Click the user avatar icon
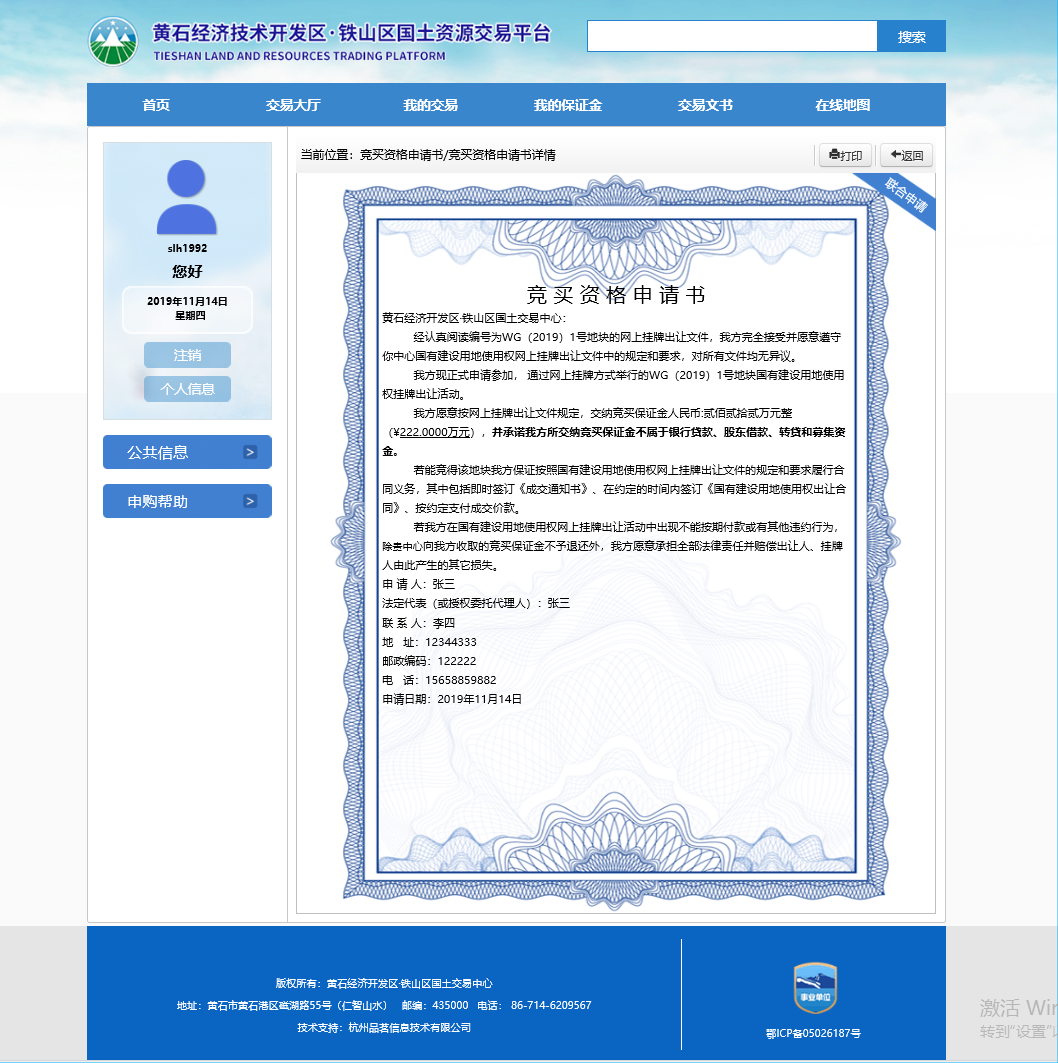The width and height of the screenshot is (1058, 1063). tap(187, 197)
